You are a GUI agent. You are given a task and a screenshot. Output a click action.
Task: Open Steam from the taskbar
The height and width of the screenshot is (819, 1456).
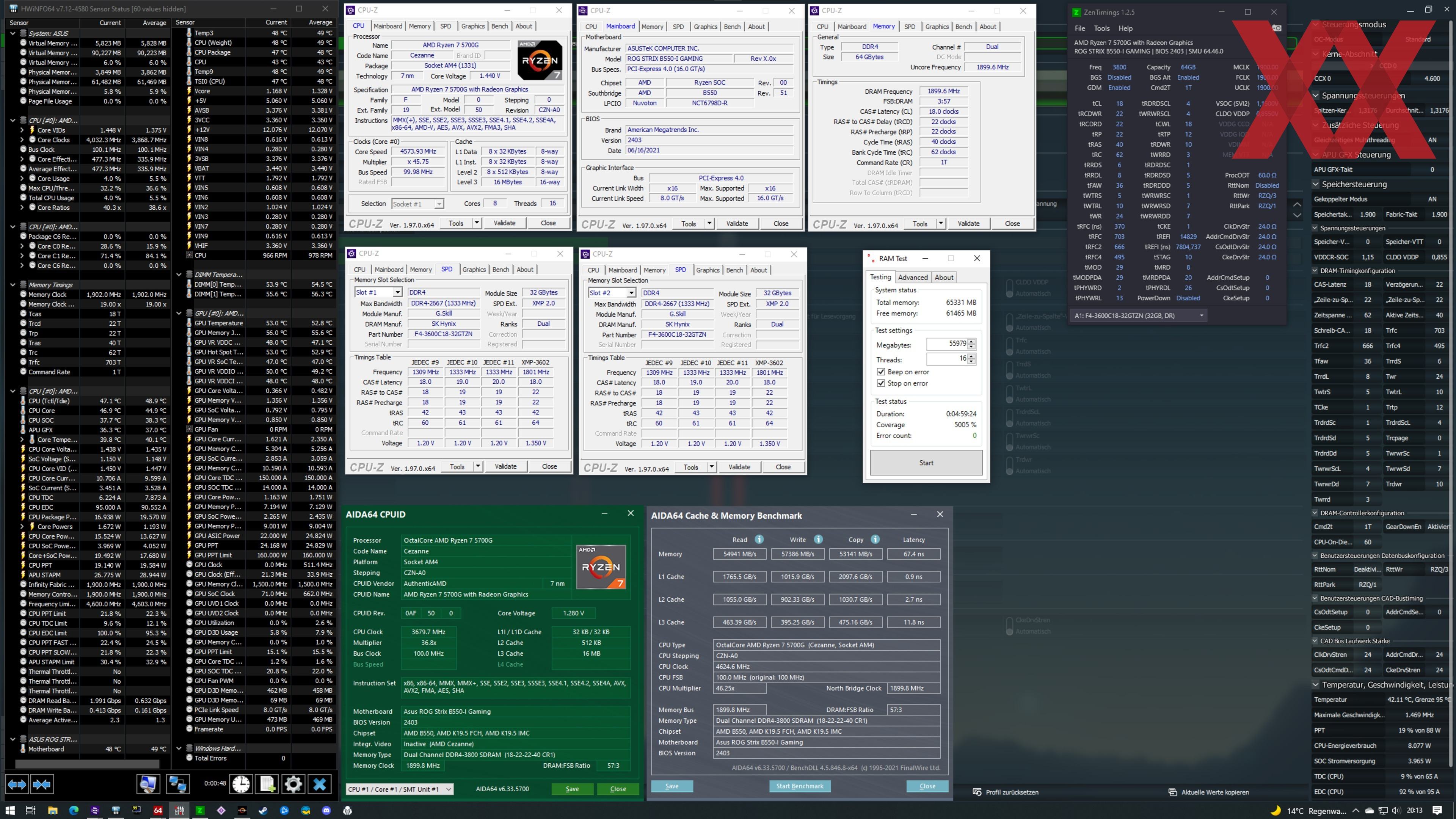[264, 810]
